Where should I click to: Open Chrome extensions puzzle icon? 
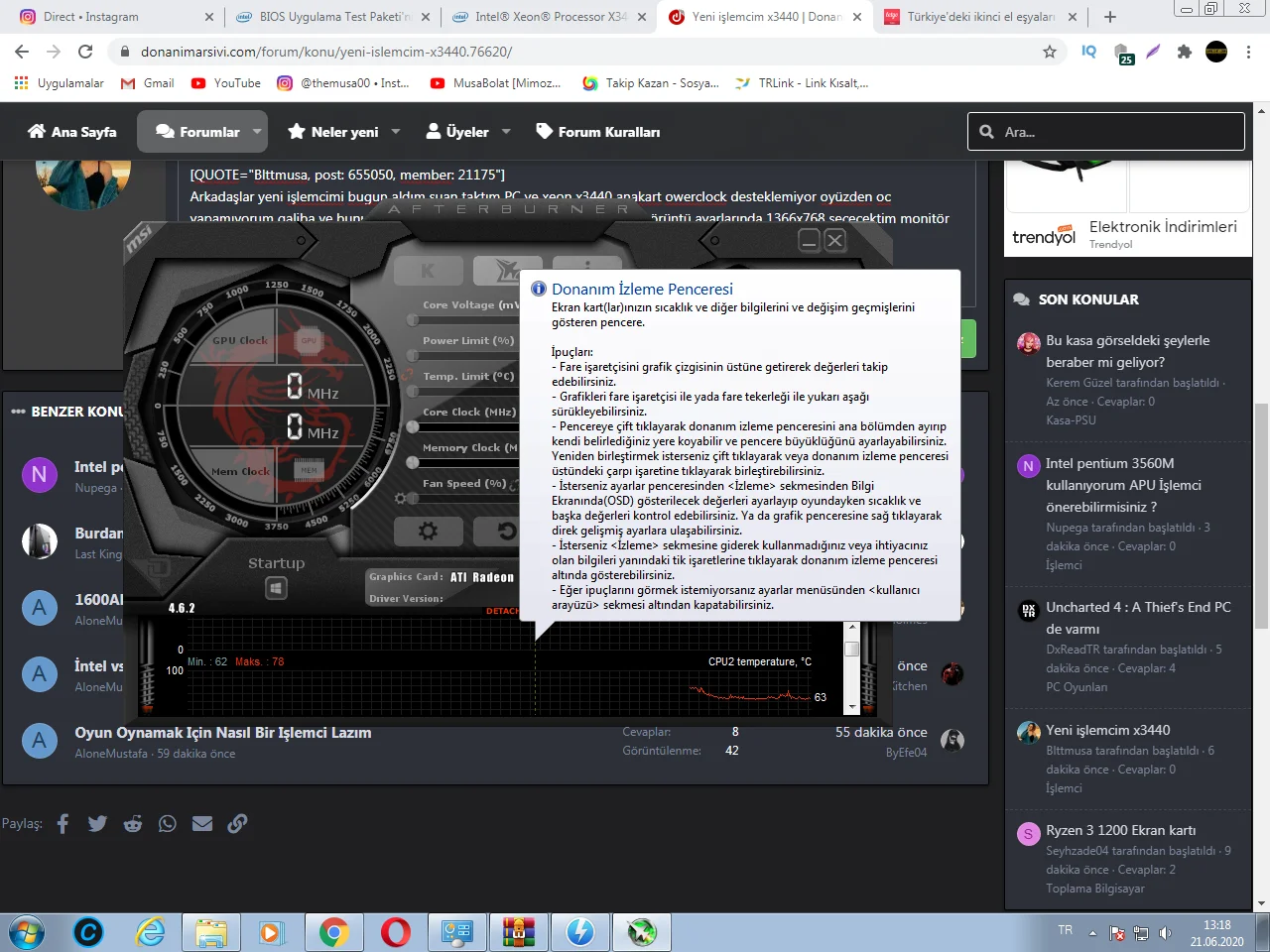point(1184,52)
